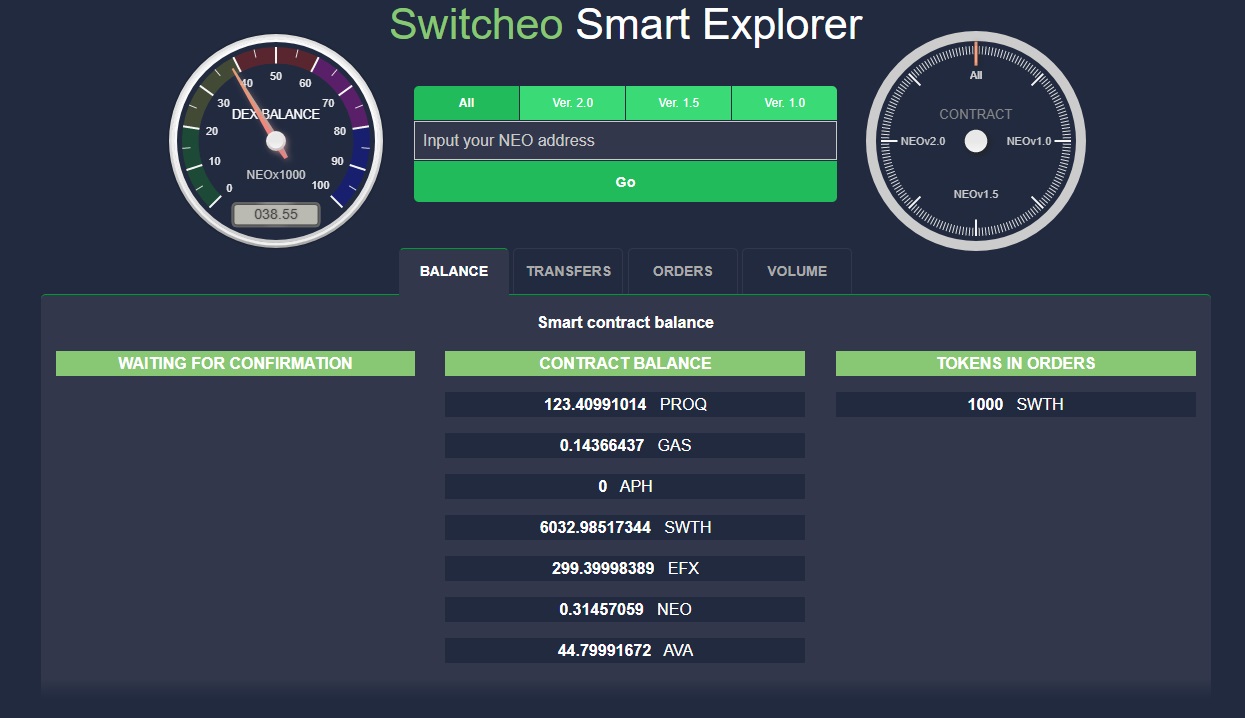The height and width of the screenshot is (718, 1245).
Task: Switch to the TRANSFERS tab
Action: click(568, 271)
